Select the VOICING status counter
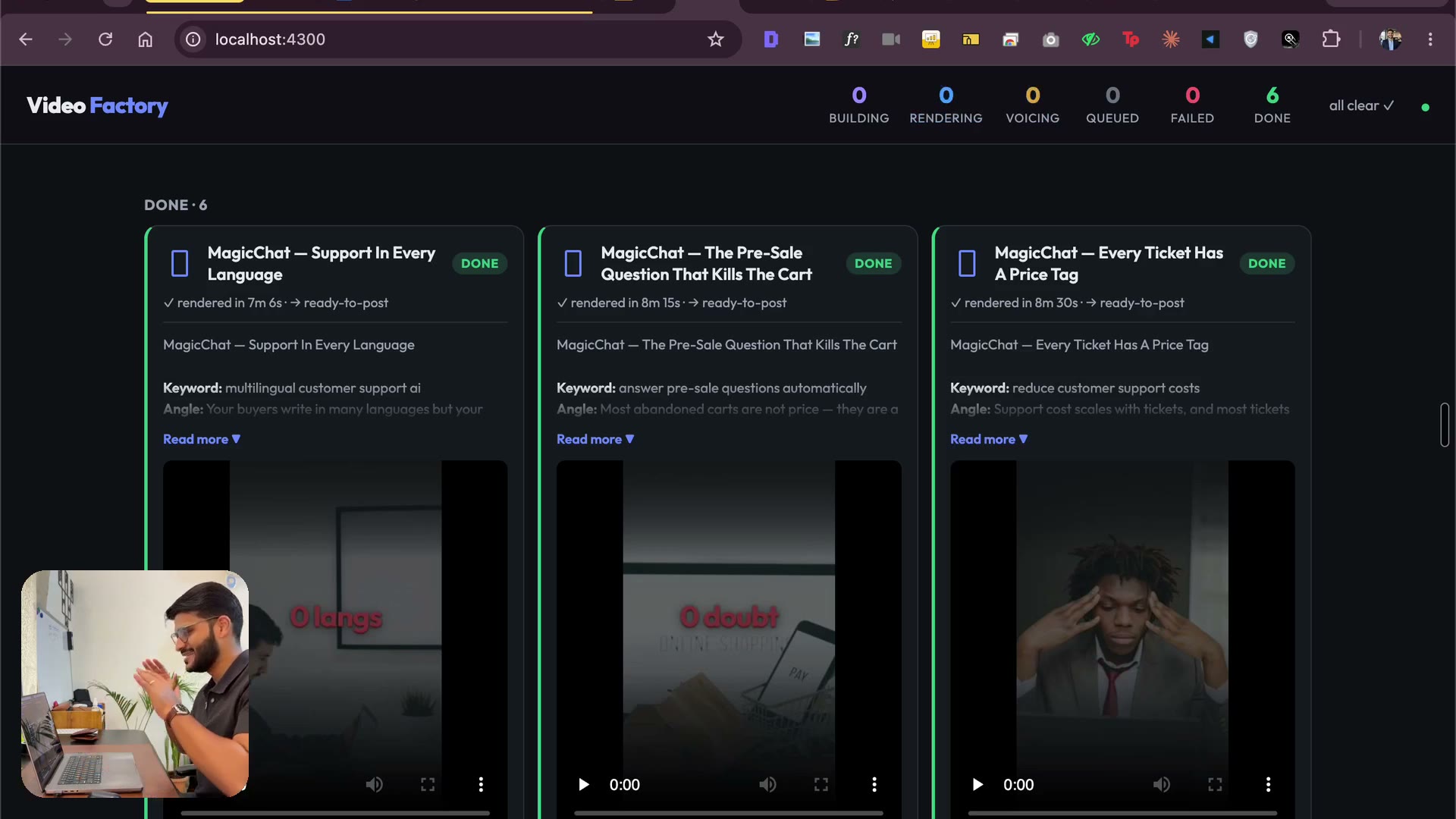 pos(1032,105)
